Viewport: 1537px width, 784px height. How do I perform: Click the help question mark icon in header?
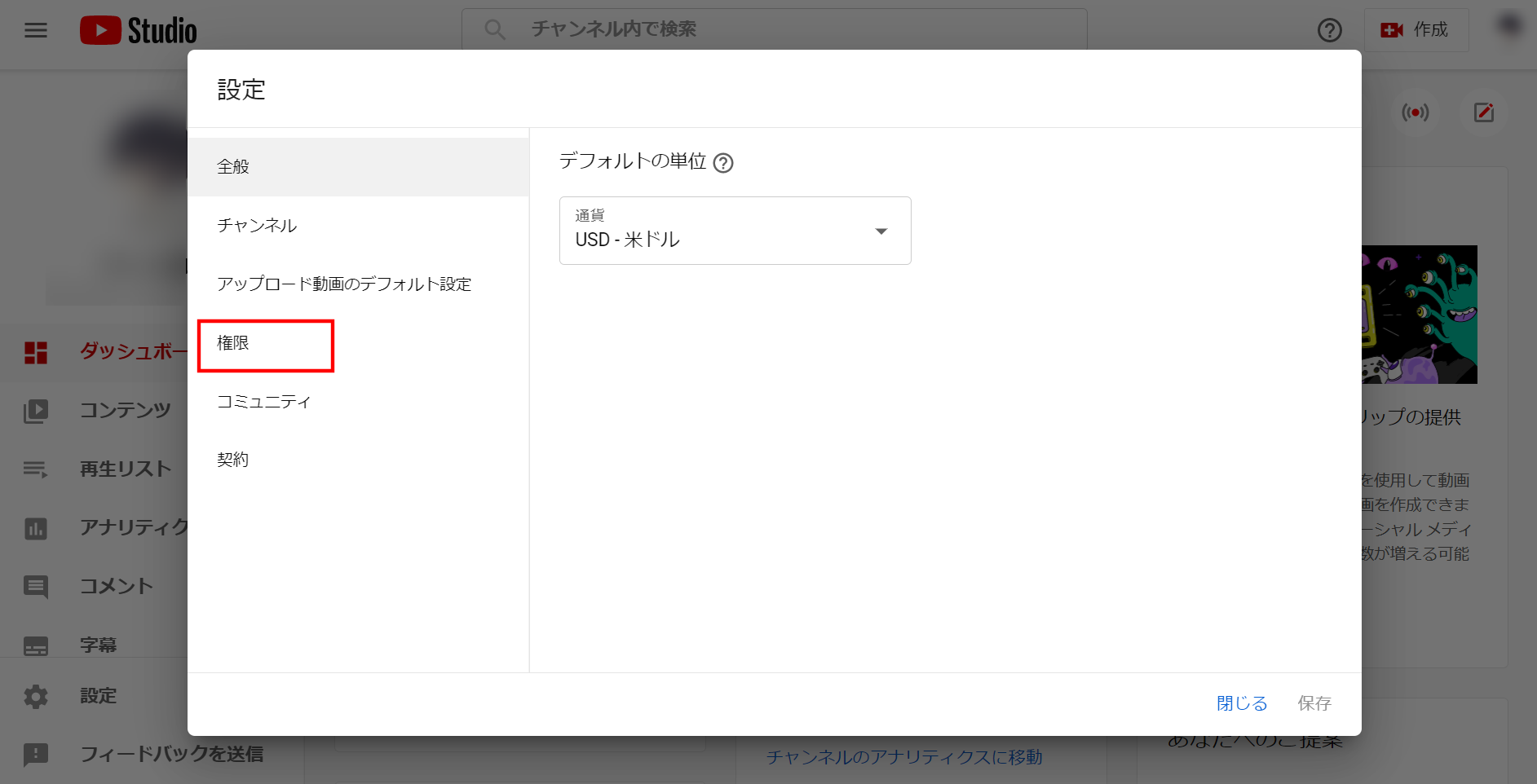[x=1329, y=30]
